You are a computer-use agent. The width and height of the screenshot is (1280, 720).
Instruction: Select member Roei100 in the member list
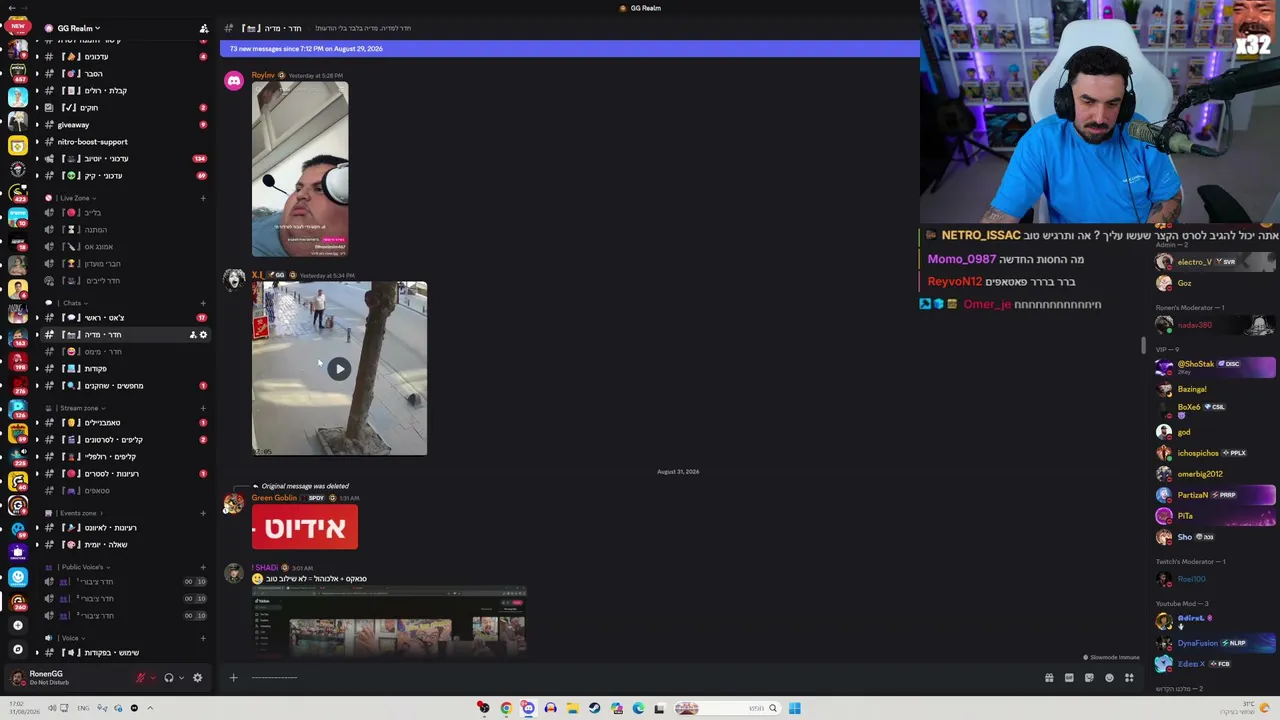point(1215,579)
